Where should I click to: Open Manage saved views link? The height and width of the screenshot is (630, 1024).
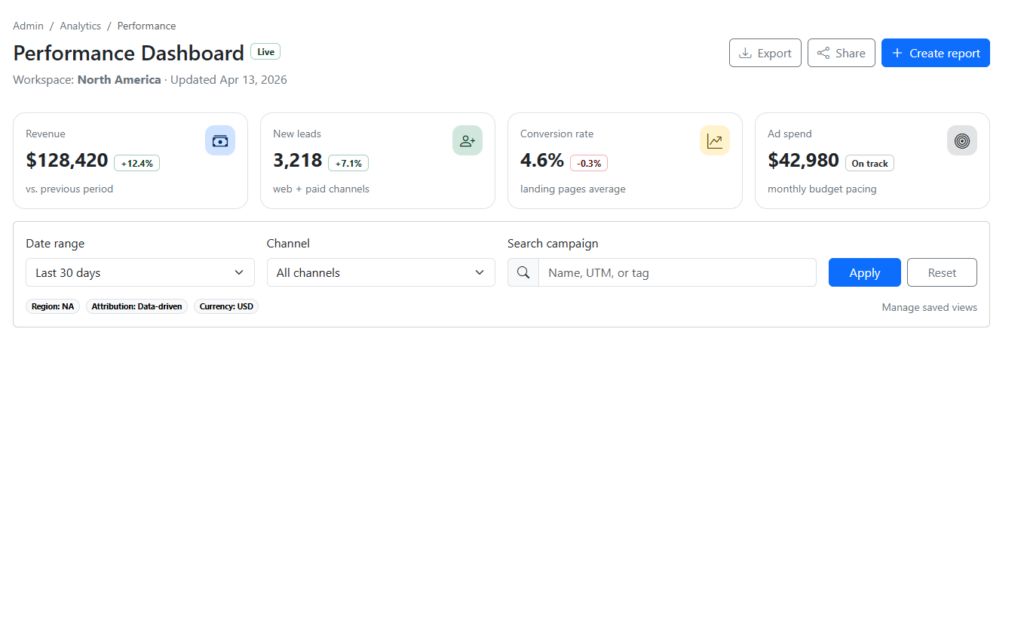pos(929,308)
